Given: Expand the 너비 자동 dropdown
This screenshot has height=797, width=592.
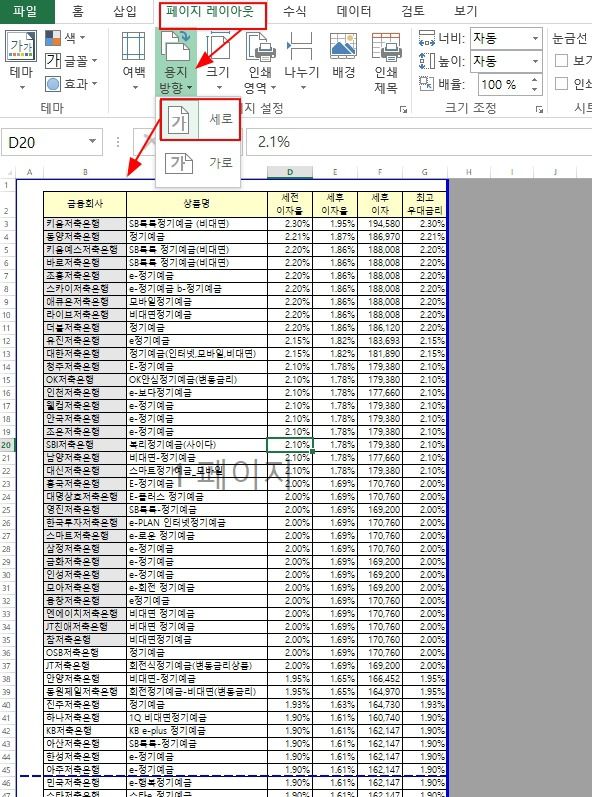Looking at the screenshot, I should (535, 38).
